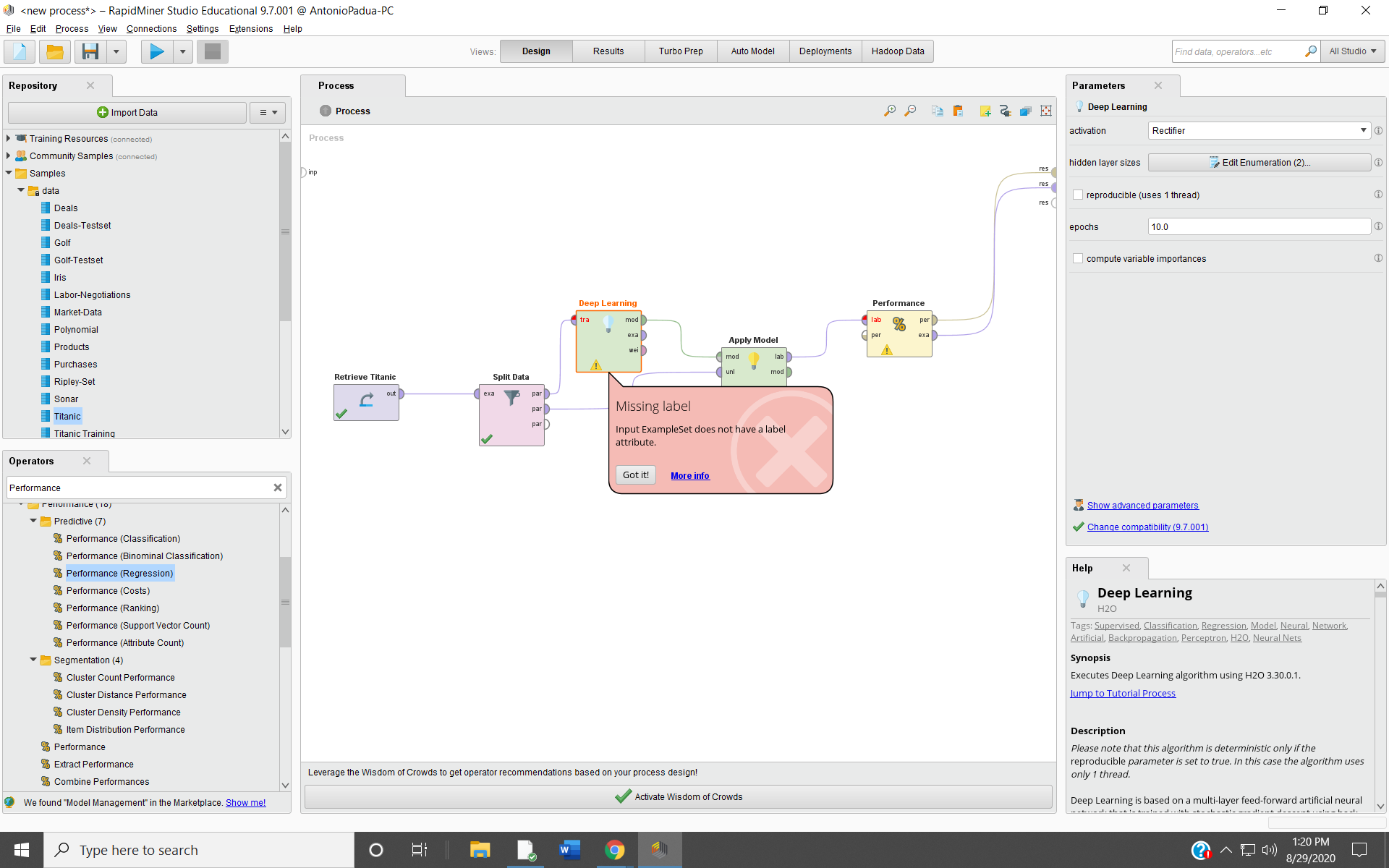Open Microsoft Word from the taskbar
The image size is (1389, 868).
coord(570,850)
